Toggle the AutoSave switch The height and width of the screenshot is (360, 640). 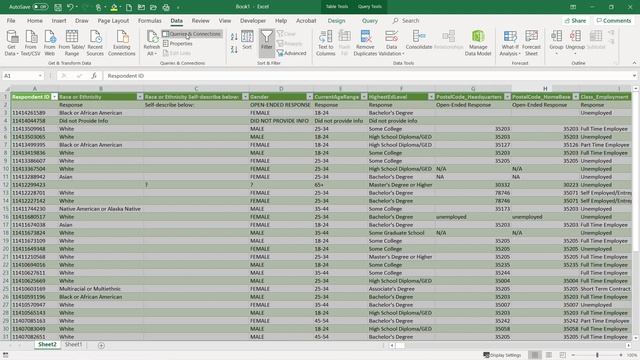click(40, 7)
